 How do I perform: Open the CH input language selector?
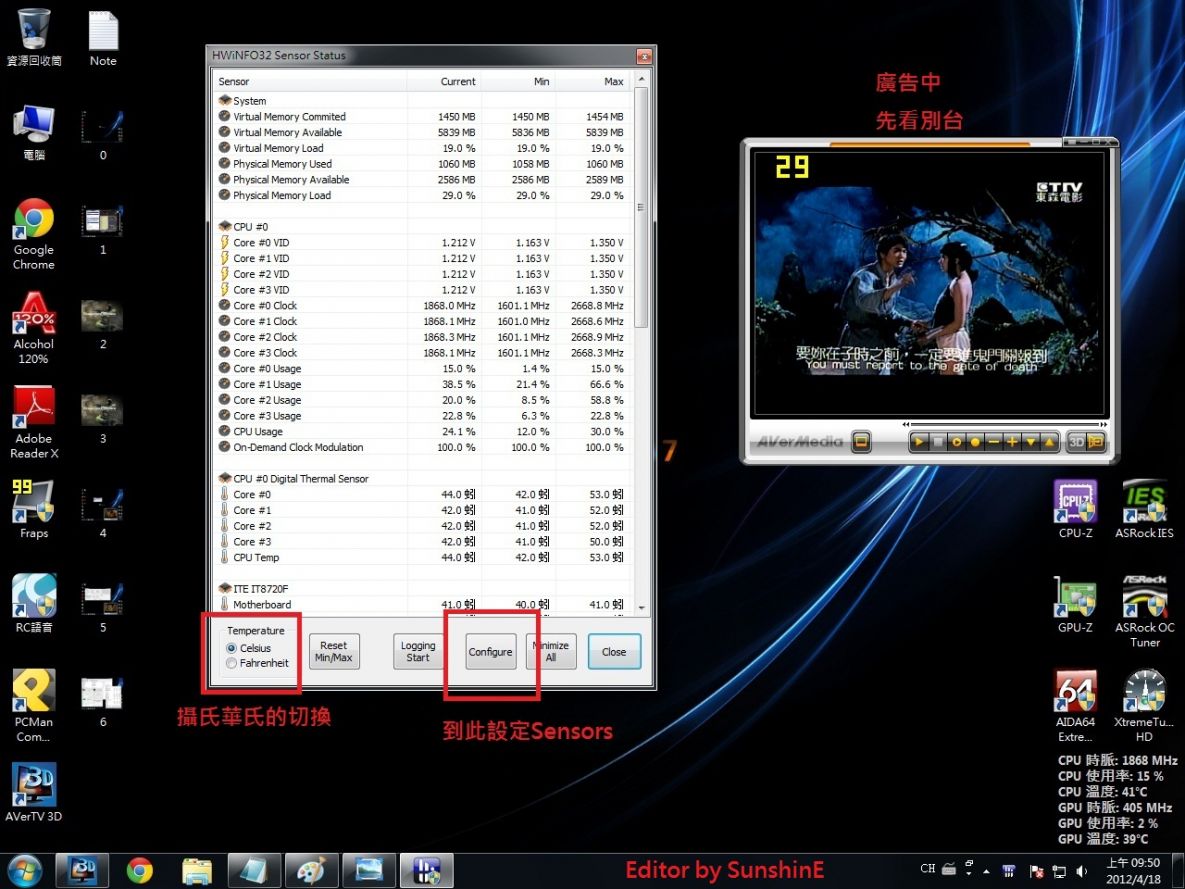927,869
